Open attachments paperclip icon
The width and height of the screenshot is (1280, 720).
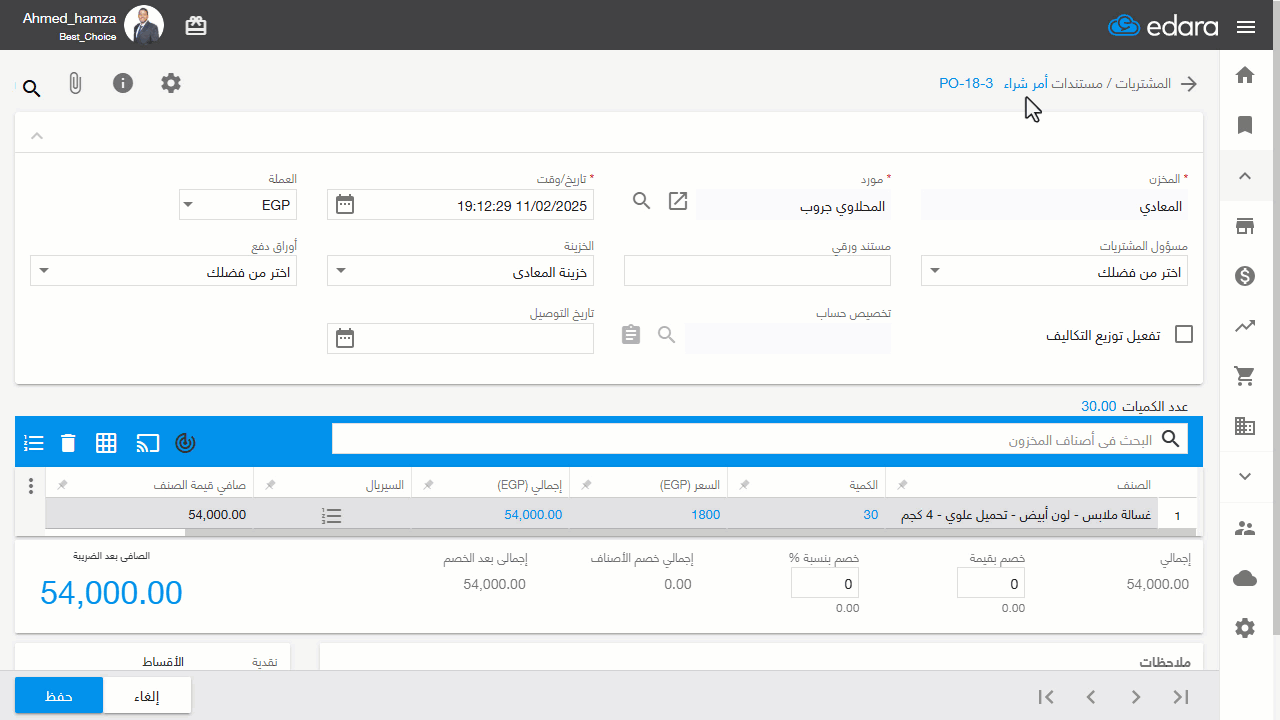point(75,83)
